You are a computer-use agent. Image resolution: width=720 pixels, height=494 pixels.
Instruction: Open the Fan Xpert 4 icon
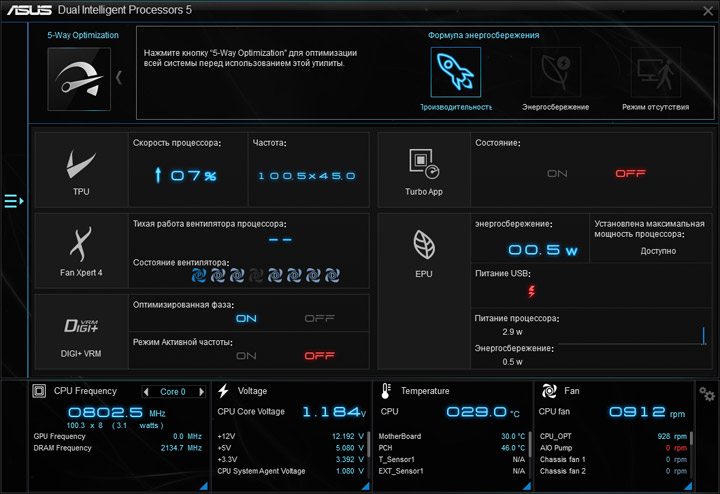(x=81, y=244)
